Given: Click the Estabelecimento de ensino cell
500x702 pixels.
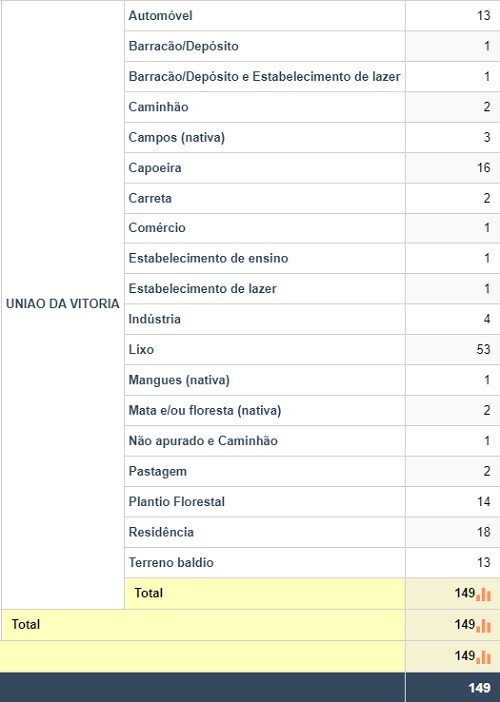Looking at the screenshot, I should 265,258.
